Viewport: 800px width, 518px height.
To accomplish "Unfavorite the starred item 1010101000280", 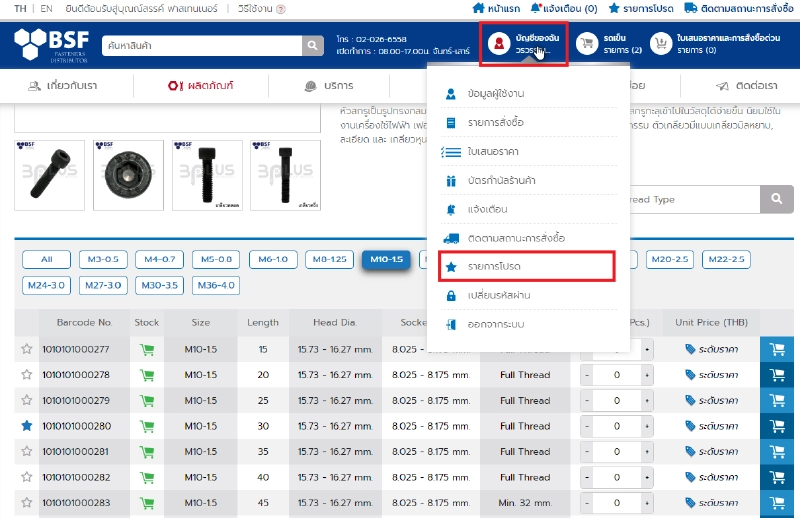I will (x=27, y=426).
